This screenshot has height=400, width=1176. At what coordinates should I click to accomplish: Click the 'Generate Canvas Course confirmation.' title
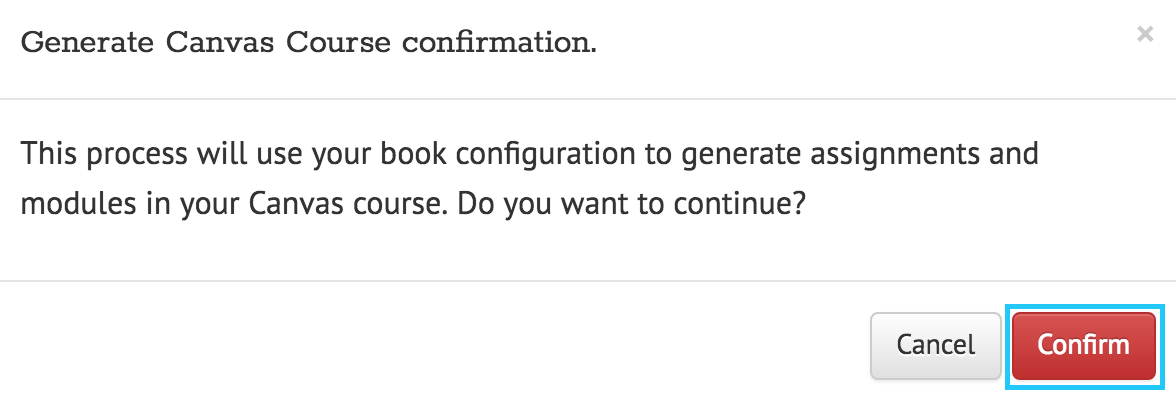tap(309, 43)
